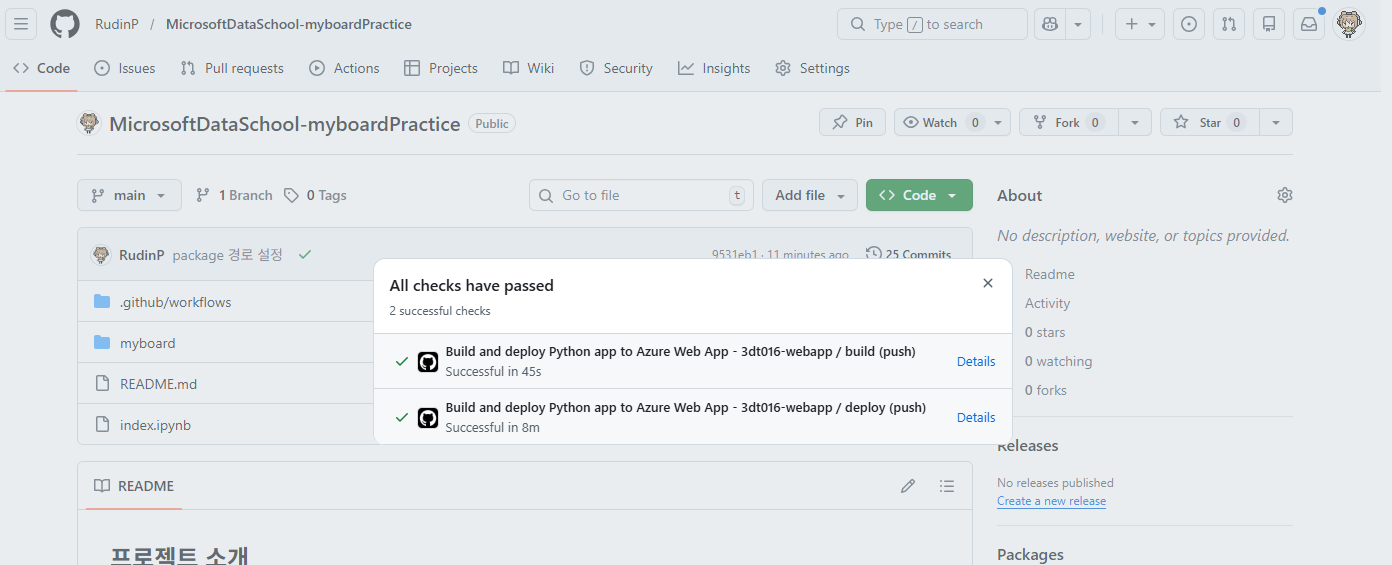Open pull requests icon in header
The width and height of the screenshot is (1392, 565).
[1229, 24]
